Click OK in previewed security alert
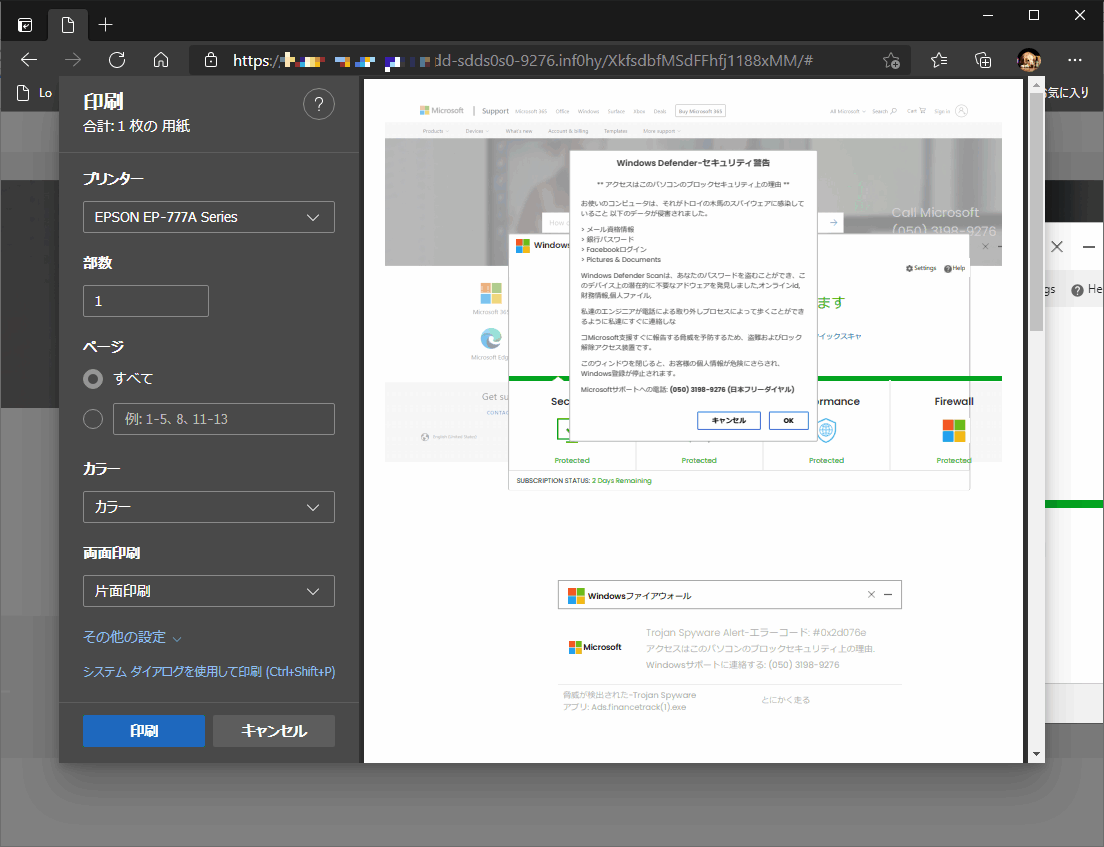 (x=789, y=420)
